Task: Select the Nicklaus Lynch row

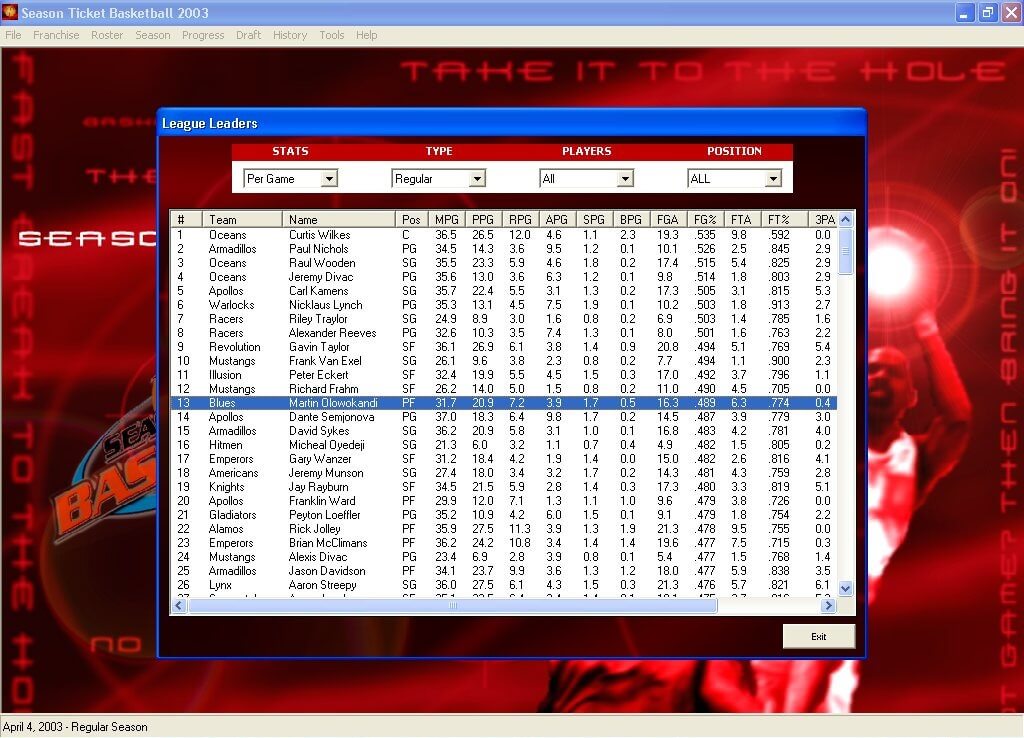Action: pyautogui.click(x=504, y=305)
